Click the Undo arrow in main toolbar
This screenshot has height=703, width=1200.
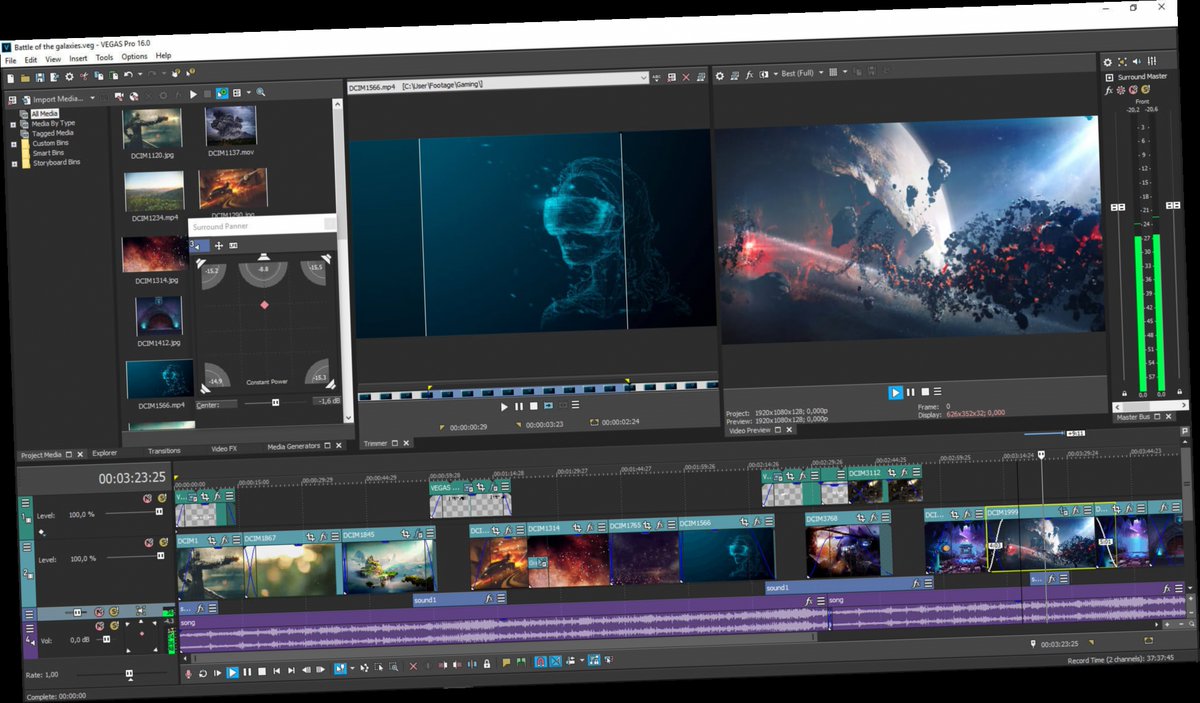click(128, 75)
